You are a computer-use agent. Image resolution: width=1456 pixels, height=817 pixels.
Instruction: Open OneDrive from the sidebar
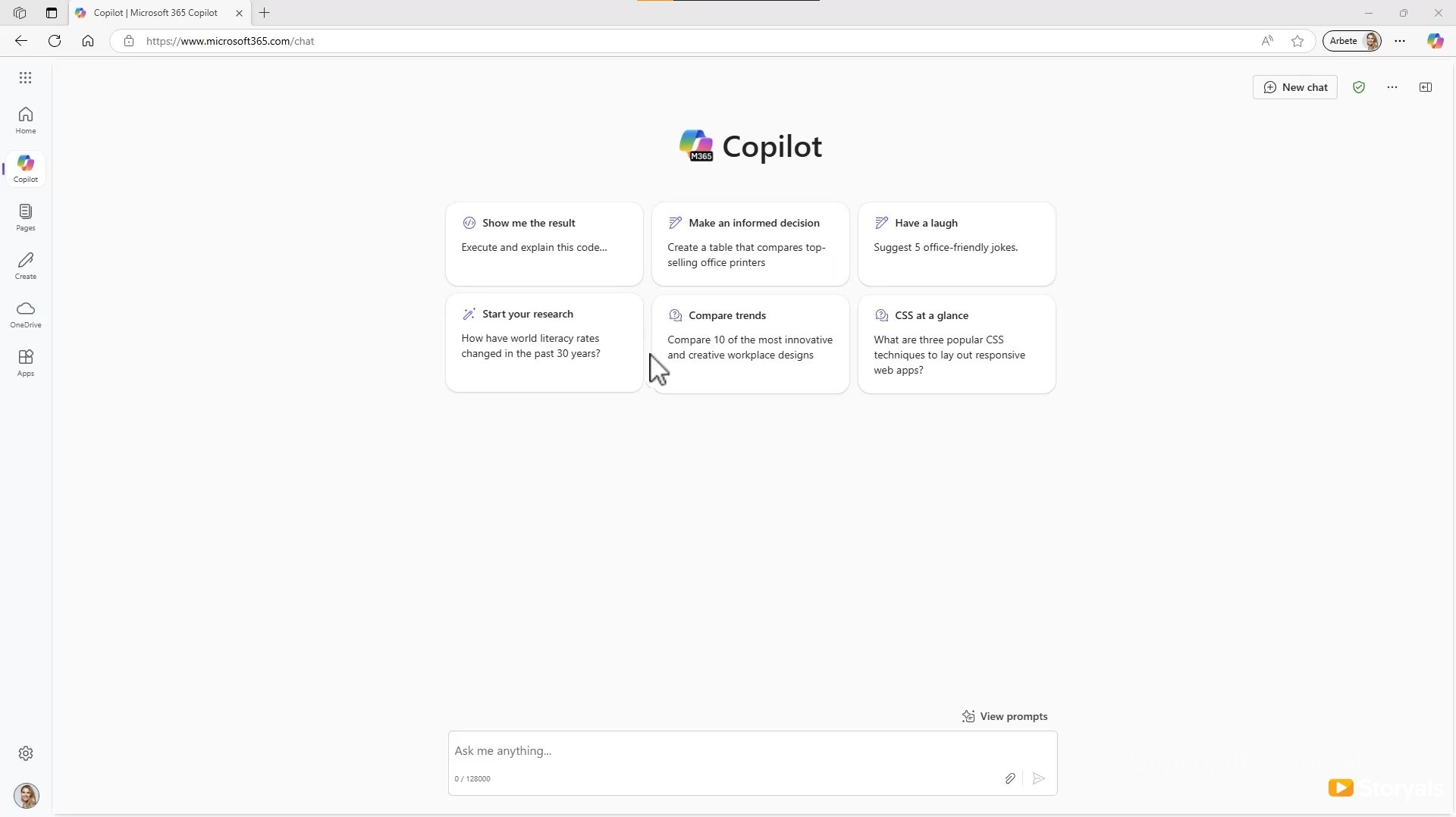26,315
